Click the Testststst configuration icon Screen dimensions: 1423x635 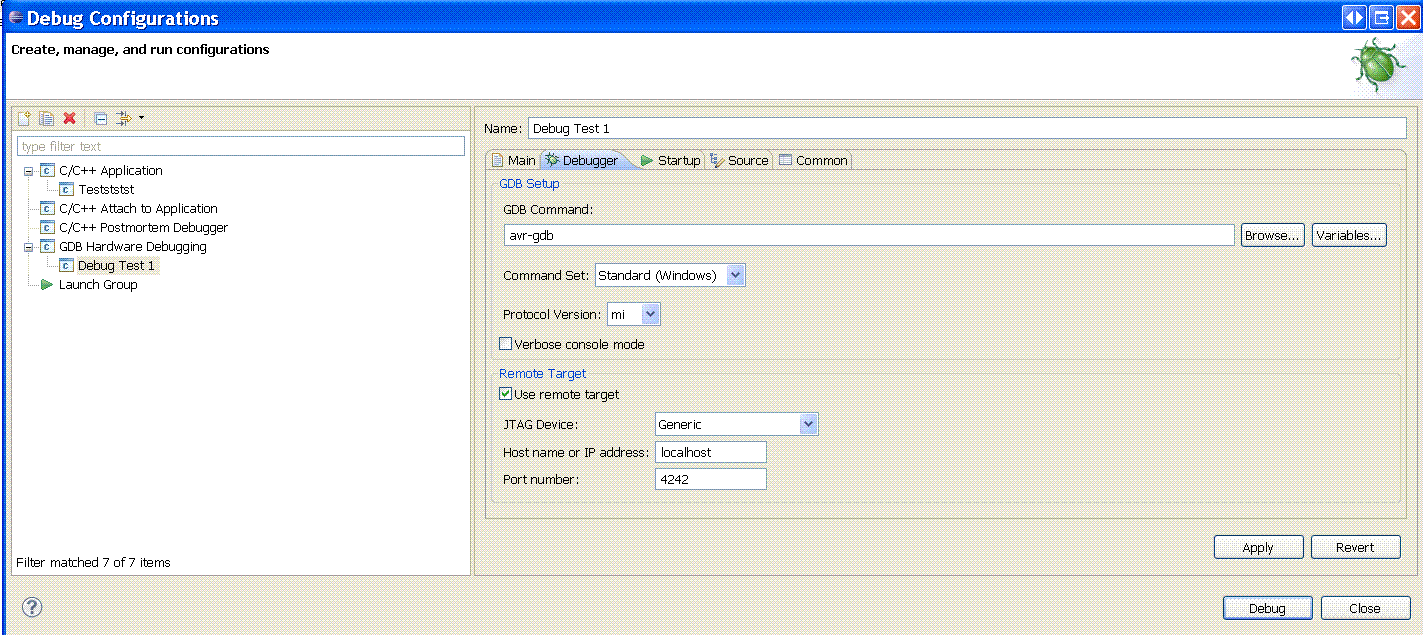click(x=66, y=190)
